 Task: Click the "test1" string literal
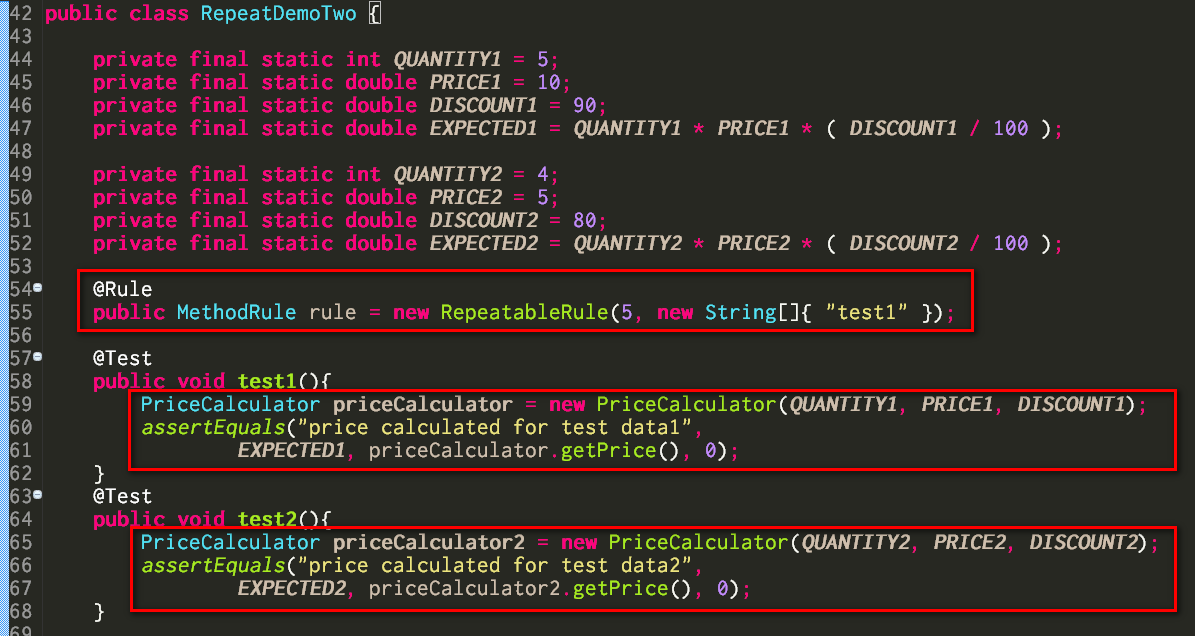[867, 313]
